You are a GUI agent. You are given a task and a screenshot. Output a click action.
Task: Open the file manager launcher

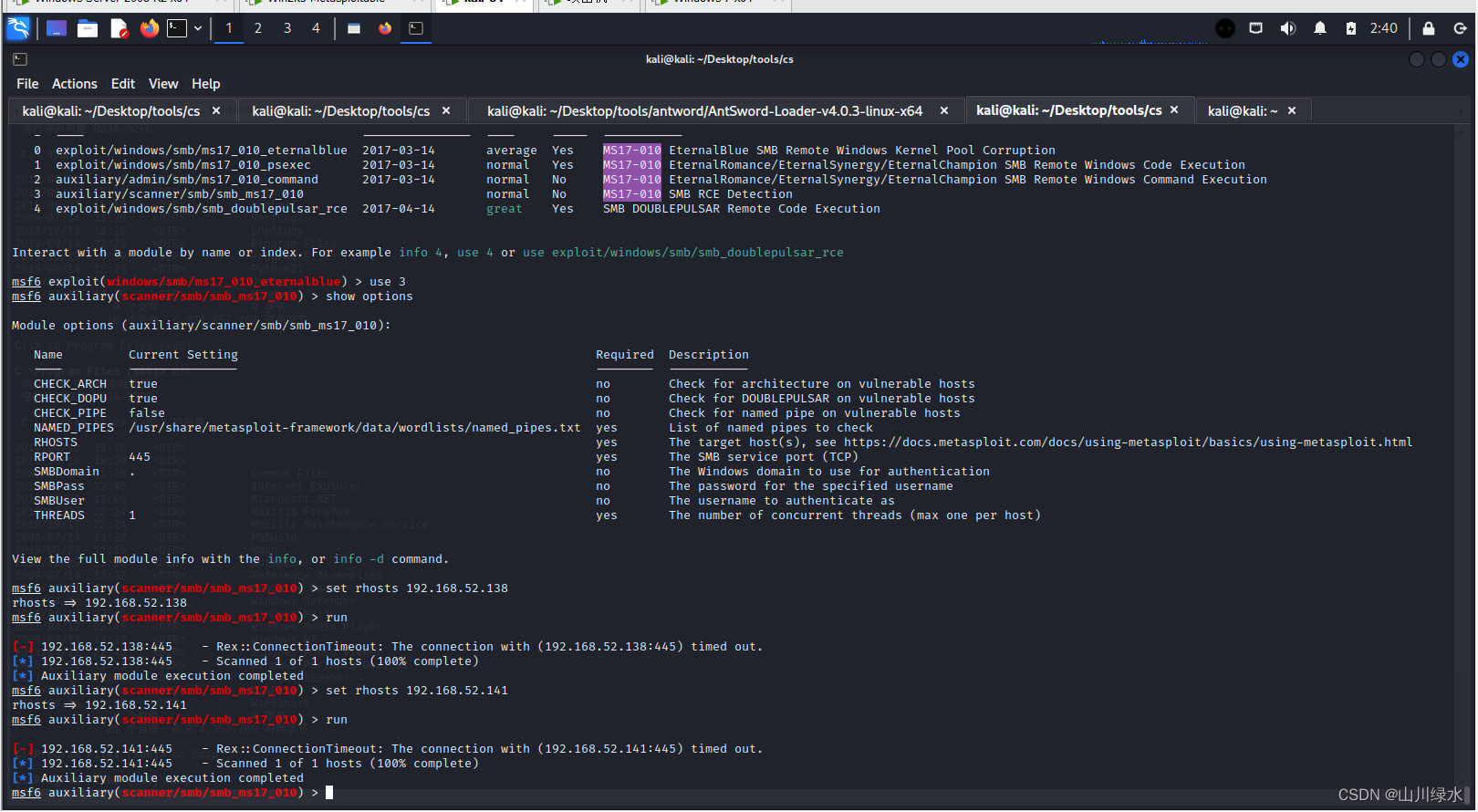pos(88,28)
